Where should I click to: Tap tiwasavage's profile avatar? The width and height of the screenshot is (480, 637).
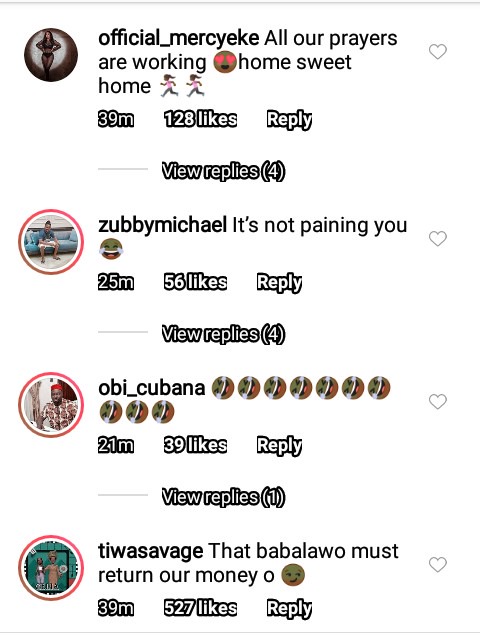pos(51,568)
